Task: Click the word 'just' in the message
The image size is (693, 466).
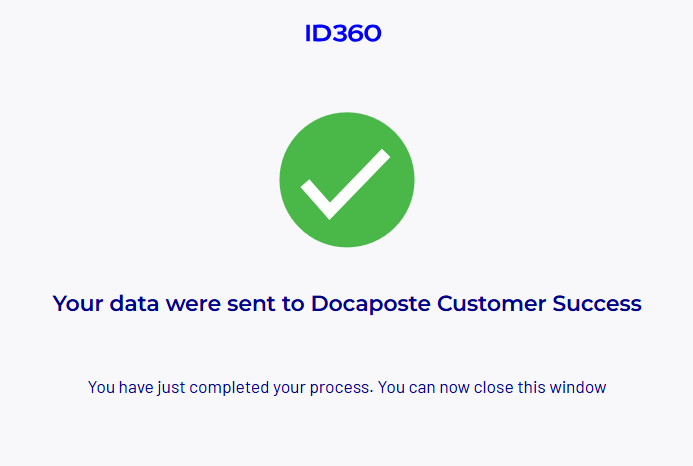Action: [171, 388]
